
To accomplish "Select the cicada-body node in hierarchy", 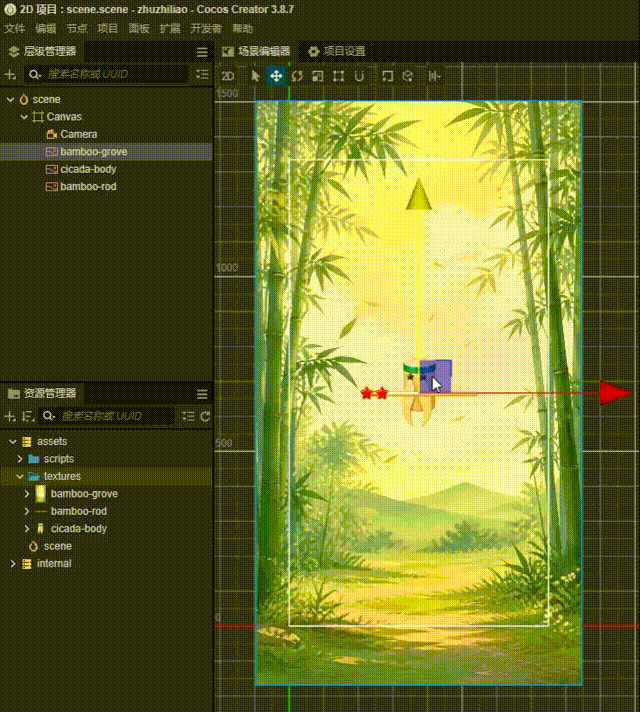I will coord(88,169).
